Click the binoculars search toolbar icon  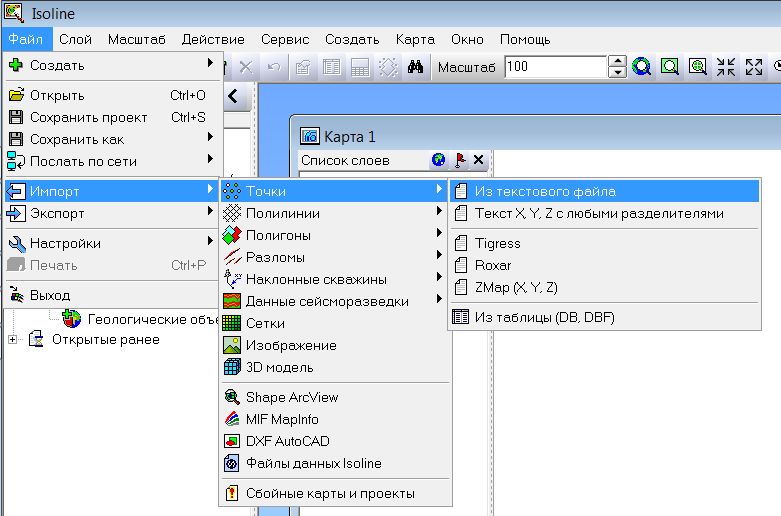(x=415, y=67)
